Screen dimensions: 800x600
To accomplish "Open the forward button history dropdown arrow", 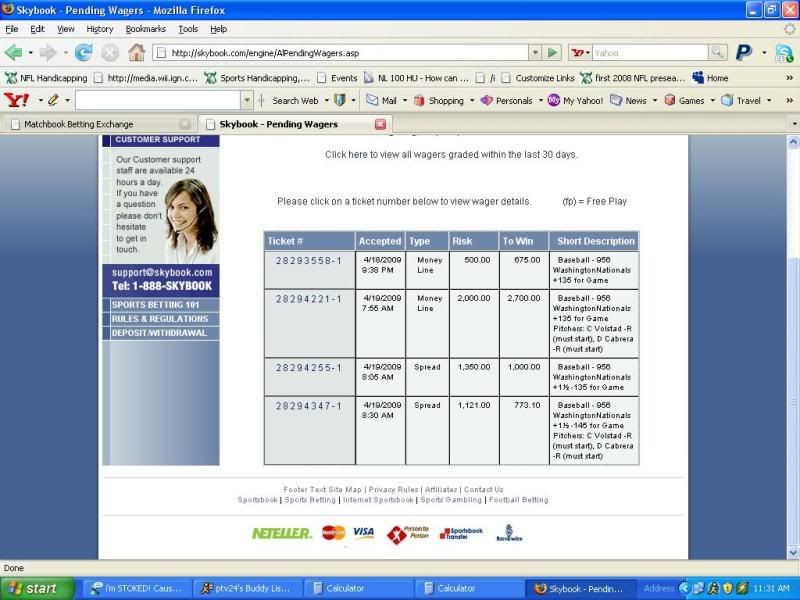I will (65, 53).
